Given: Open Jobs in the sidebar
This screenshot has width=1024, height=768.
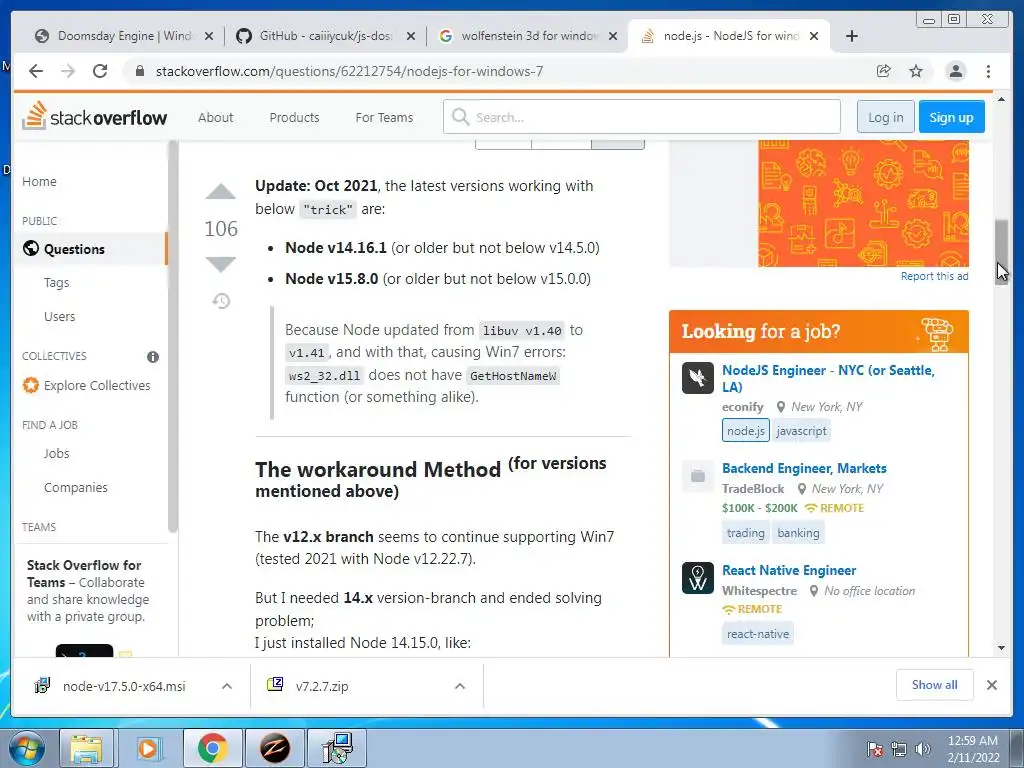Looking at the screenshot, I should (56, 453).
